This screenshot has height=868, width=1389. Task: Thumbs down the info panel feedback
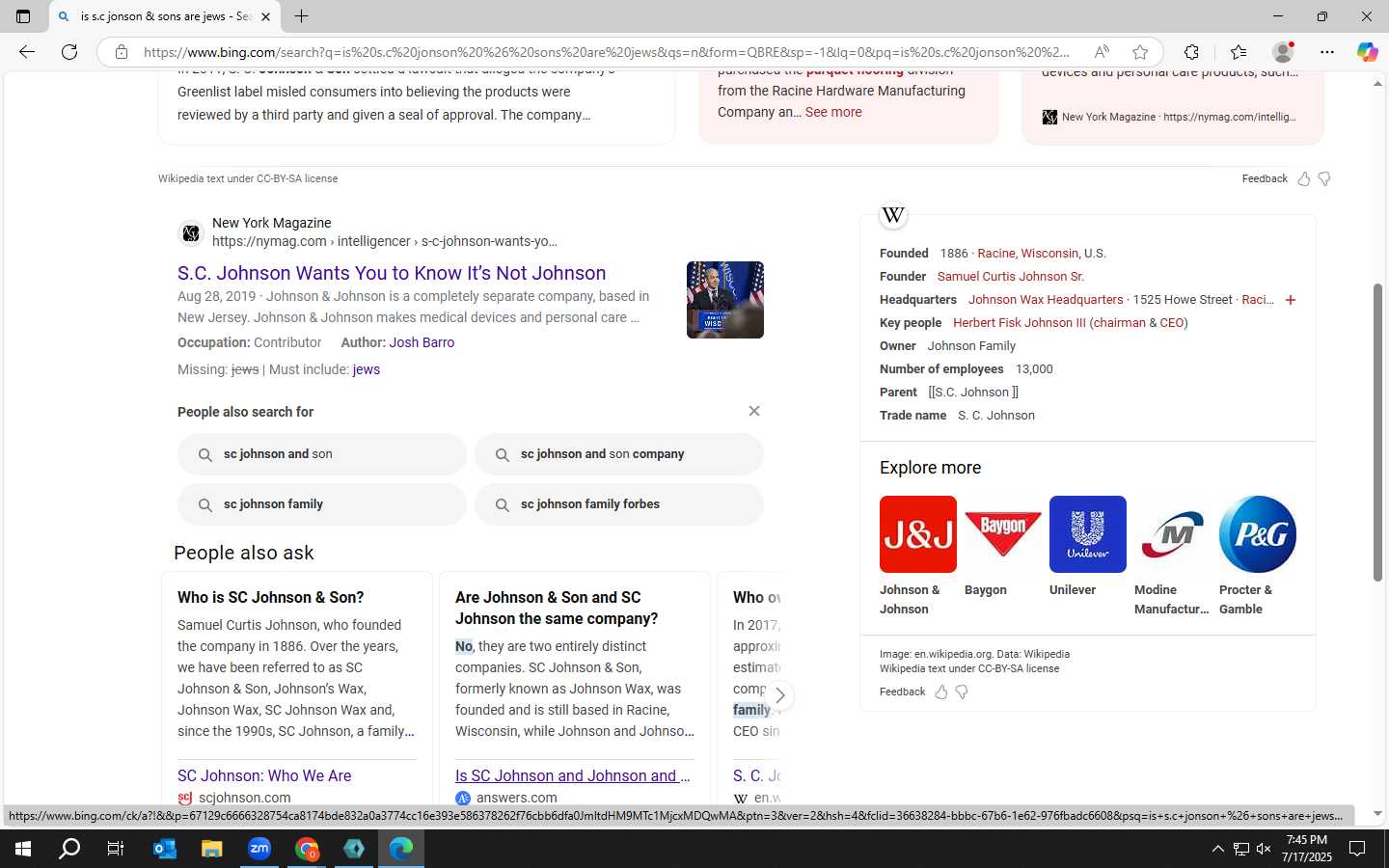tap(962, 692)
